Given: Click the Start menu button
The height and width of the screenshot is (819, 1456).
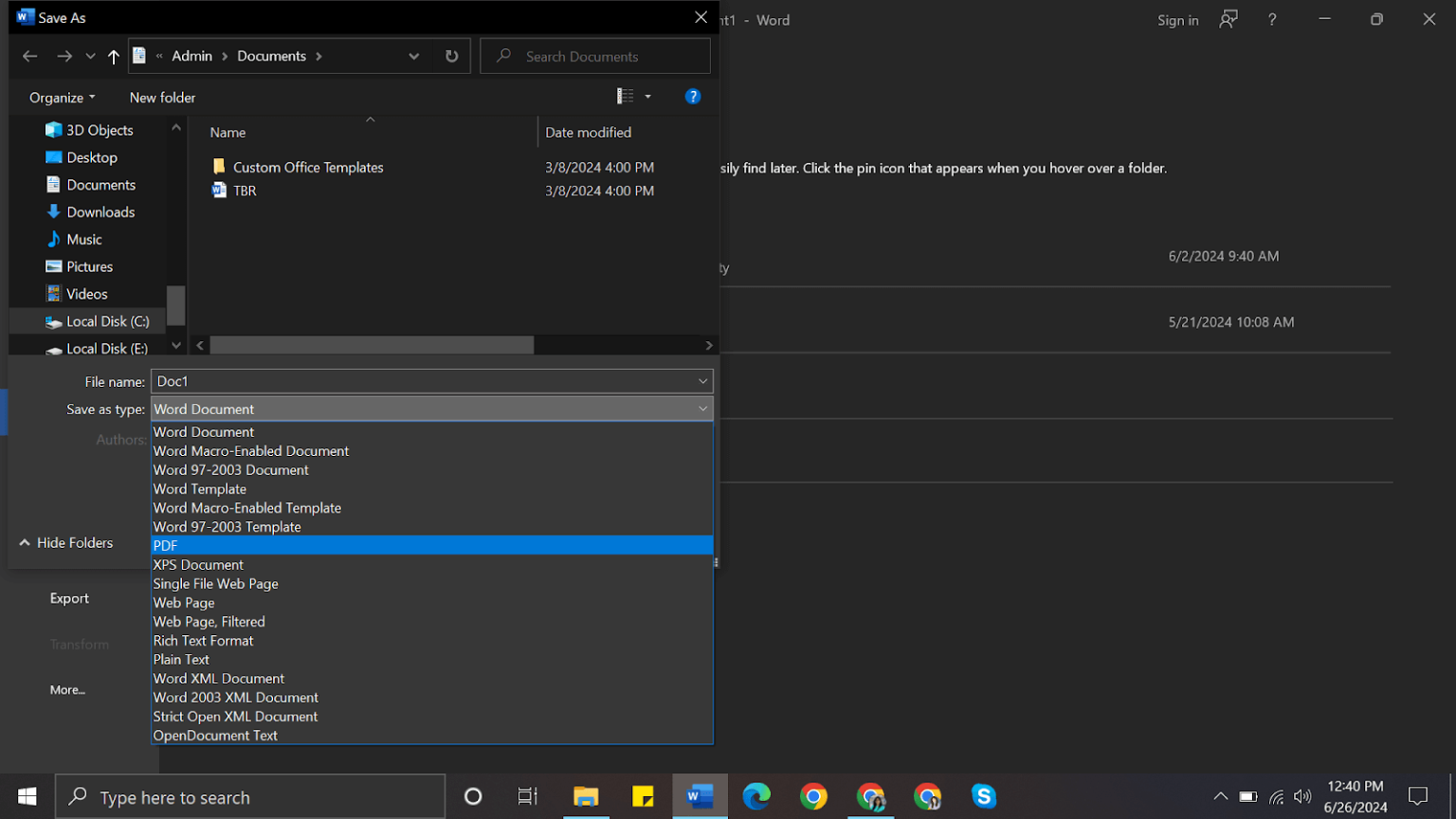Looking at the screenshot, I should [x=26, y=796].
